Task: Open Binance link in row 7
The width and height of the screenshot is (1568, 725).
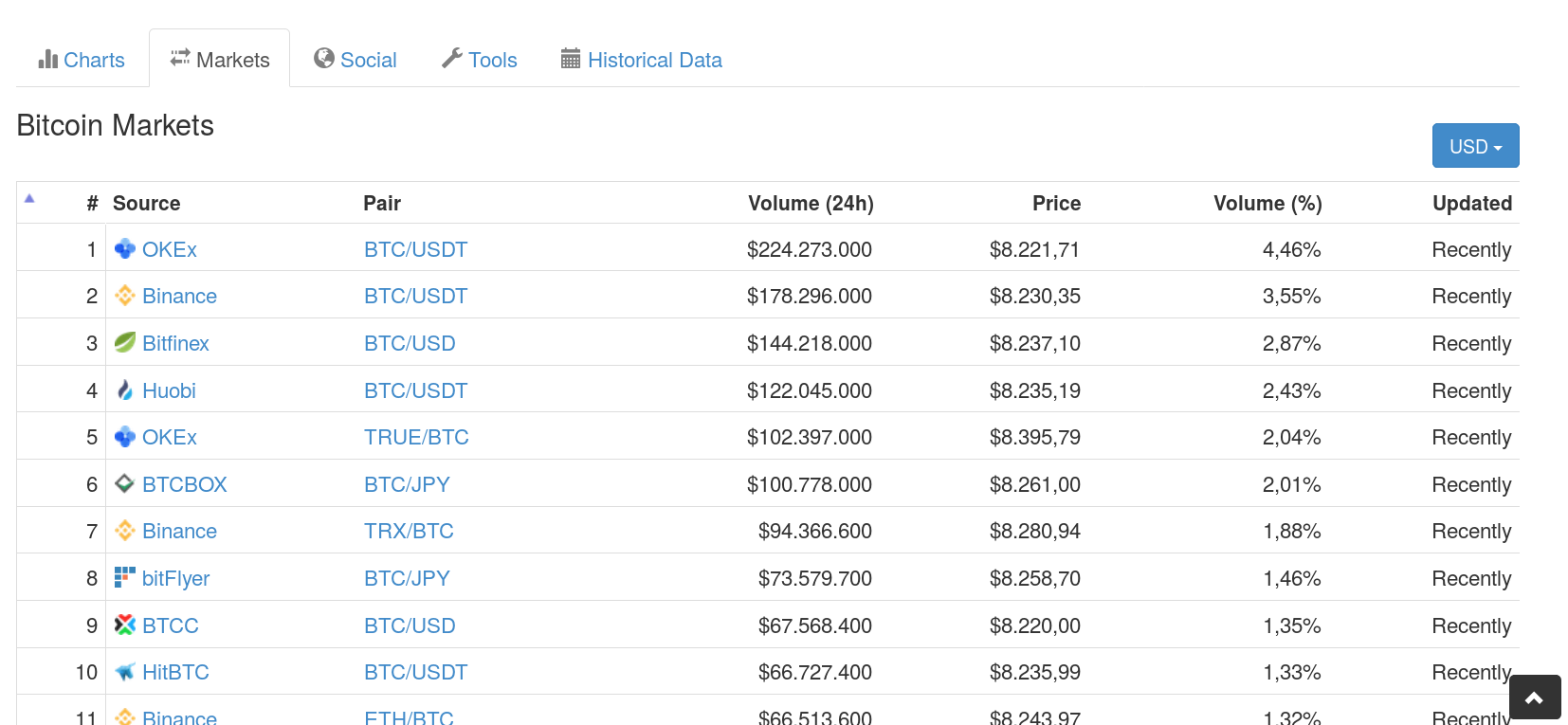Action: (179, 531)
